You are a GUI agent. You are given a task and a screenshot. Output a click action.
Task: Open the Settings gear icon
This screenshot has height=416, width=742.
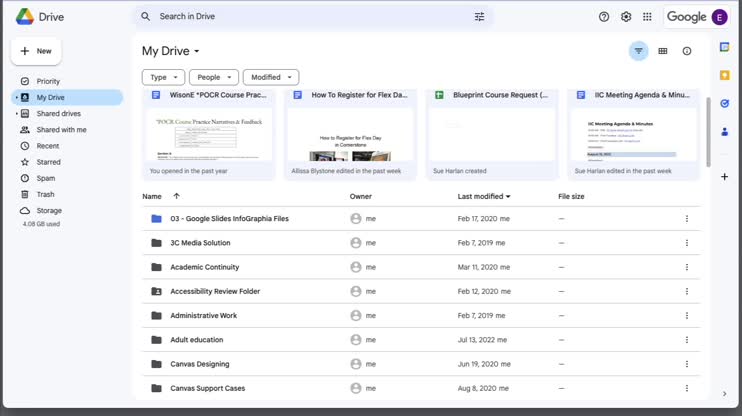pos(626,17)
